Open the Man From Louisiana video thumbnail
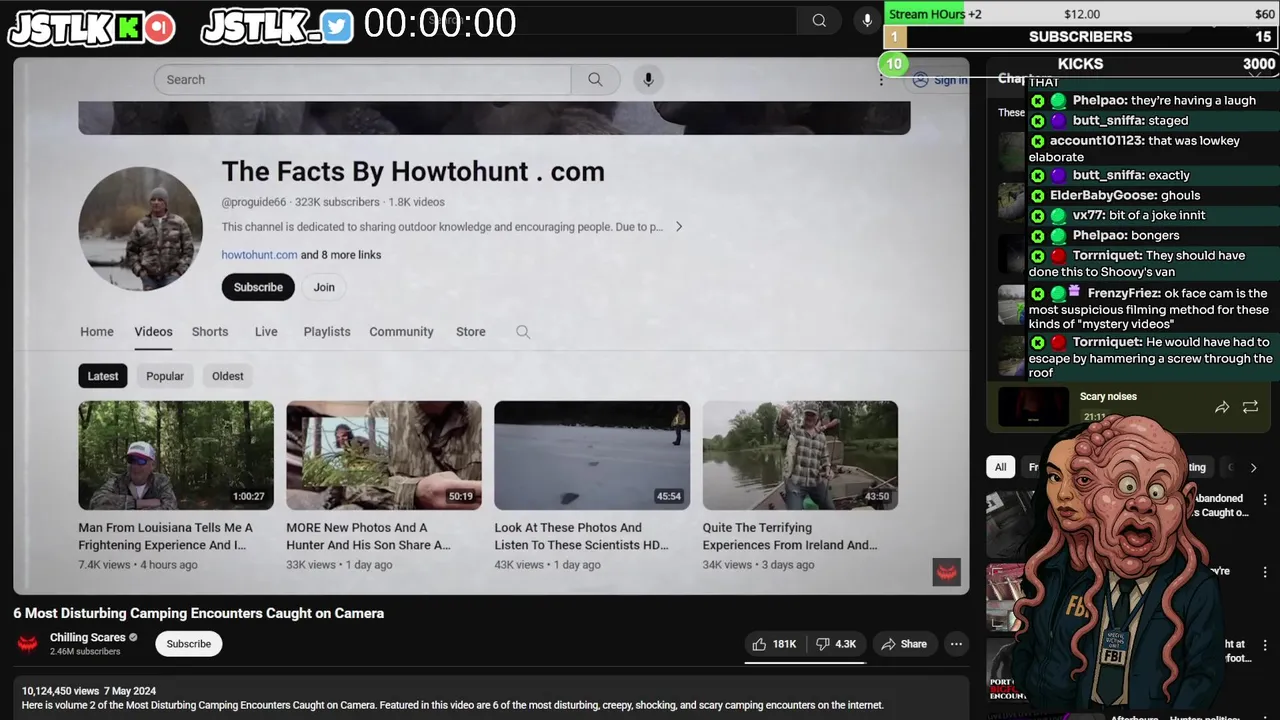This screenshot has height=720, width=1280. click(176, 456)
